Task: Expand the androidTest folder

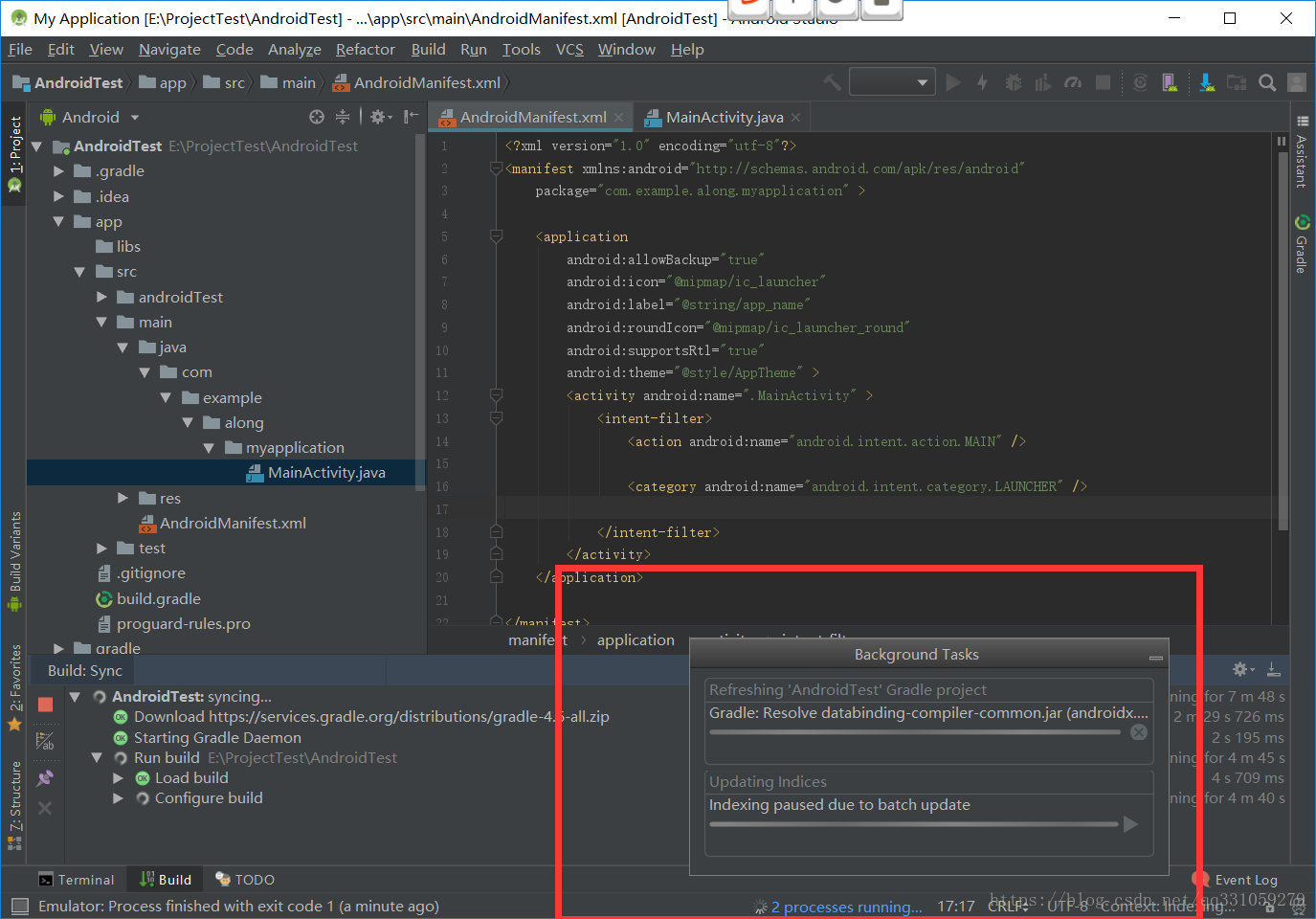Action: [101, 297]
